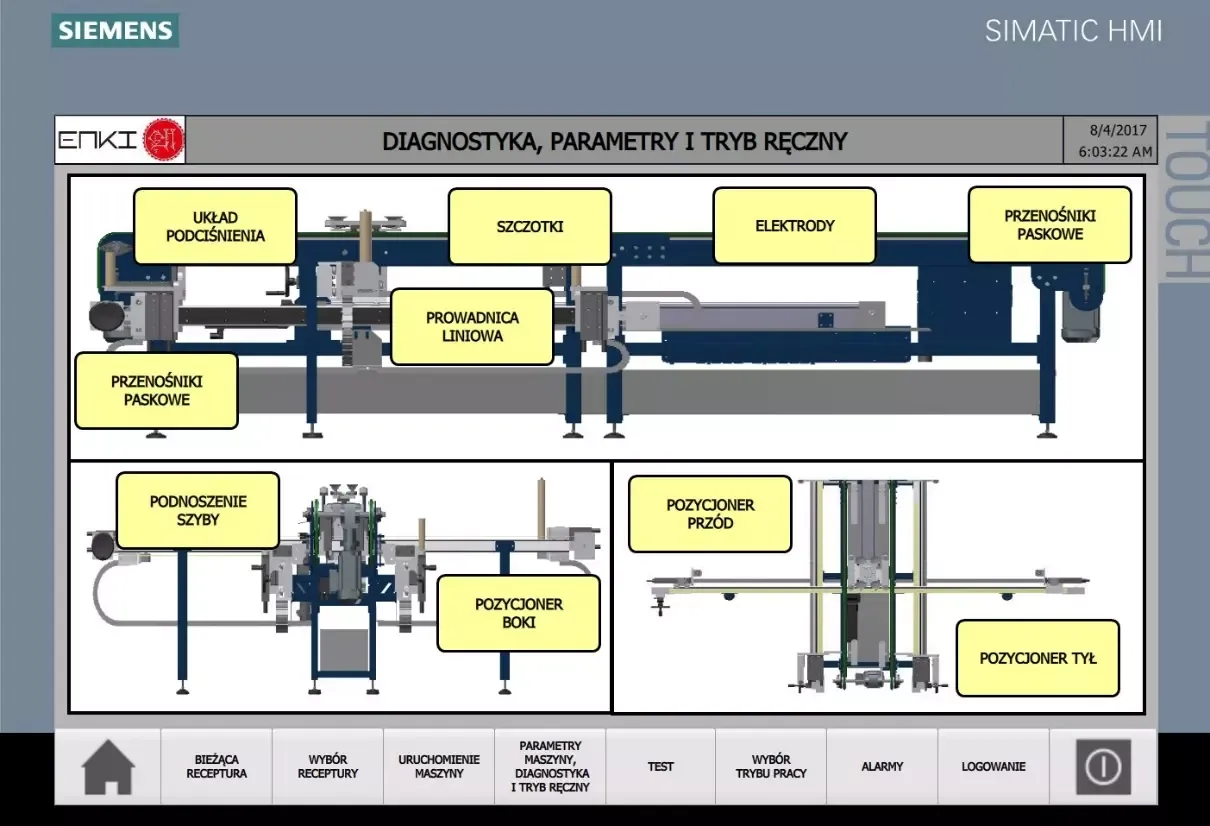
Task: Open the Test tab
Action: [660, 767]
